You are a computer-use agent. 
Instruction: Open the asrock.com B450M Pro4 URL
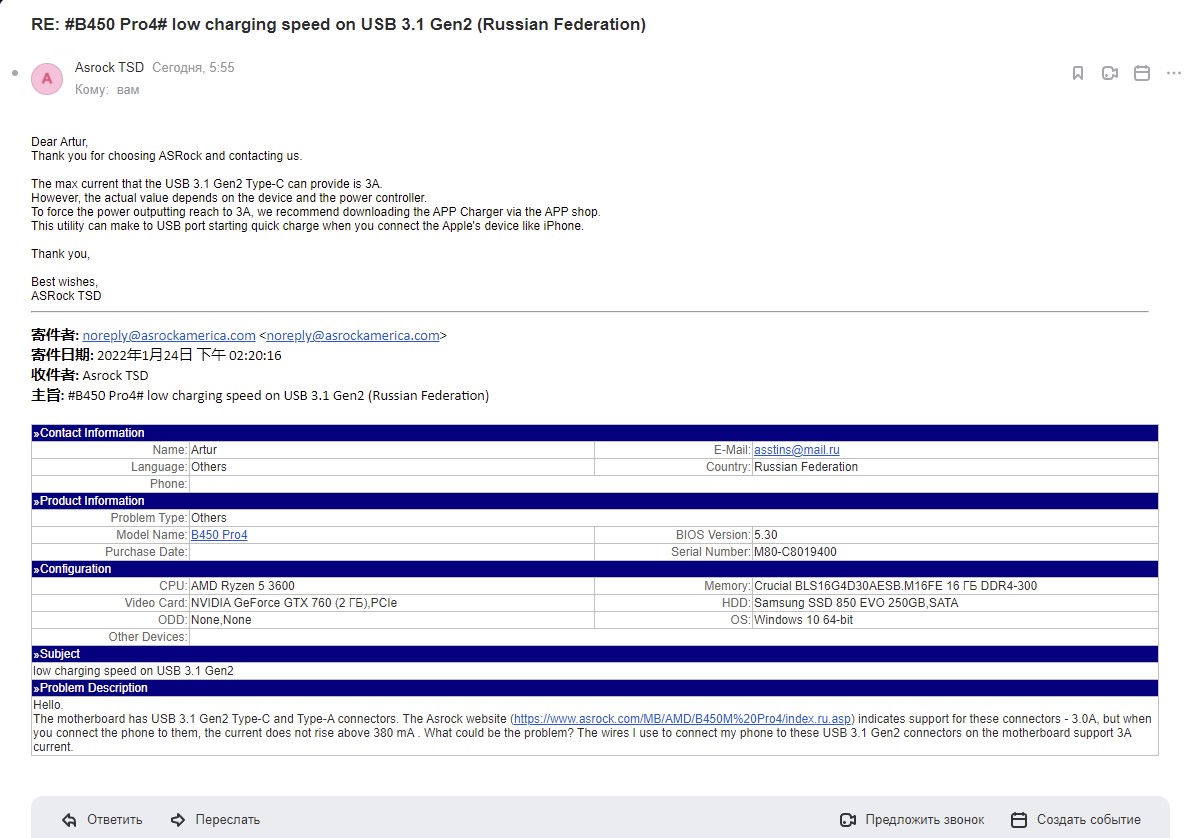pos(682,719)
